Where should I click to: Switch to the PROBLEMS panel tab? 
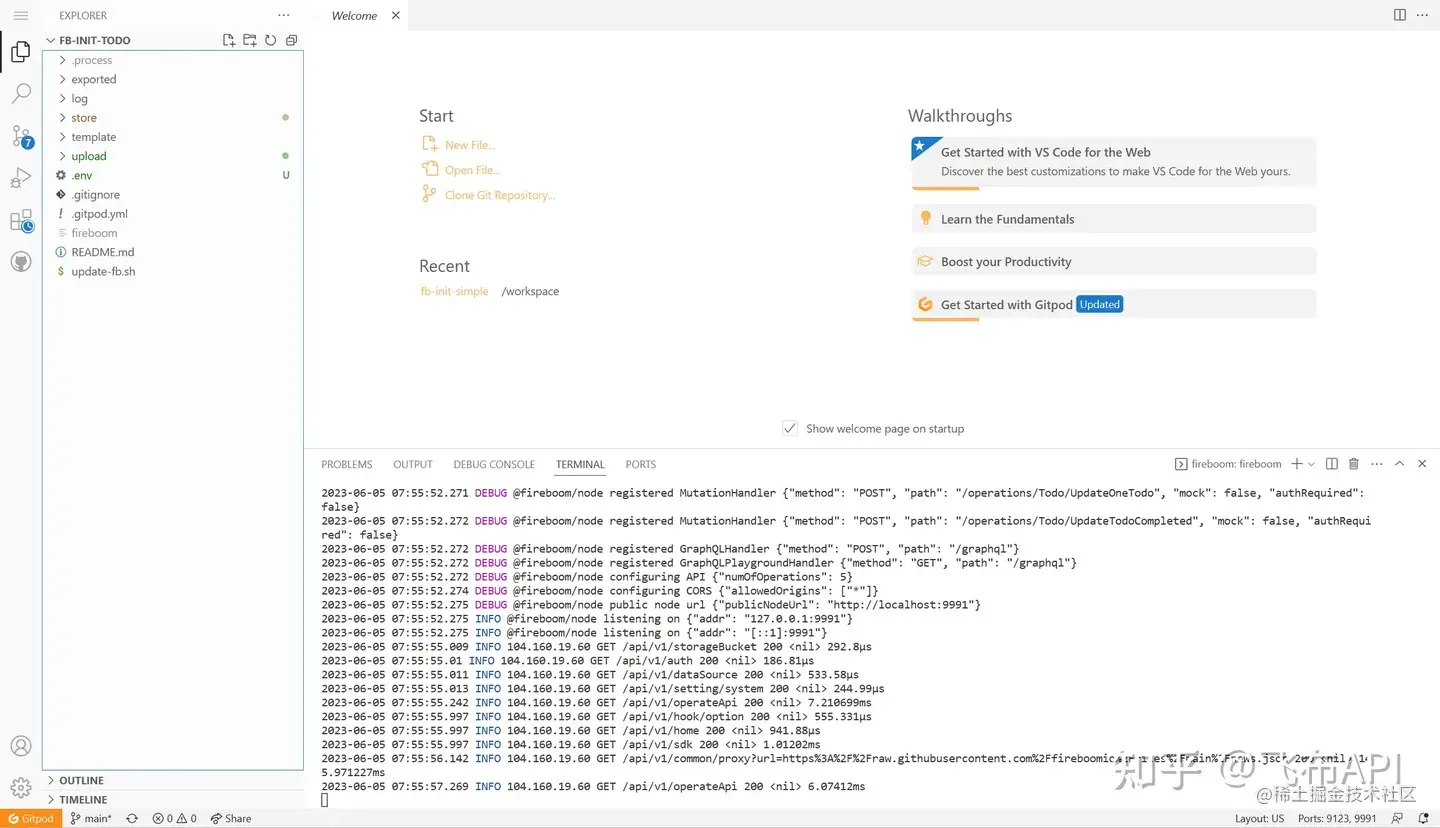[347, 464]
